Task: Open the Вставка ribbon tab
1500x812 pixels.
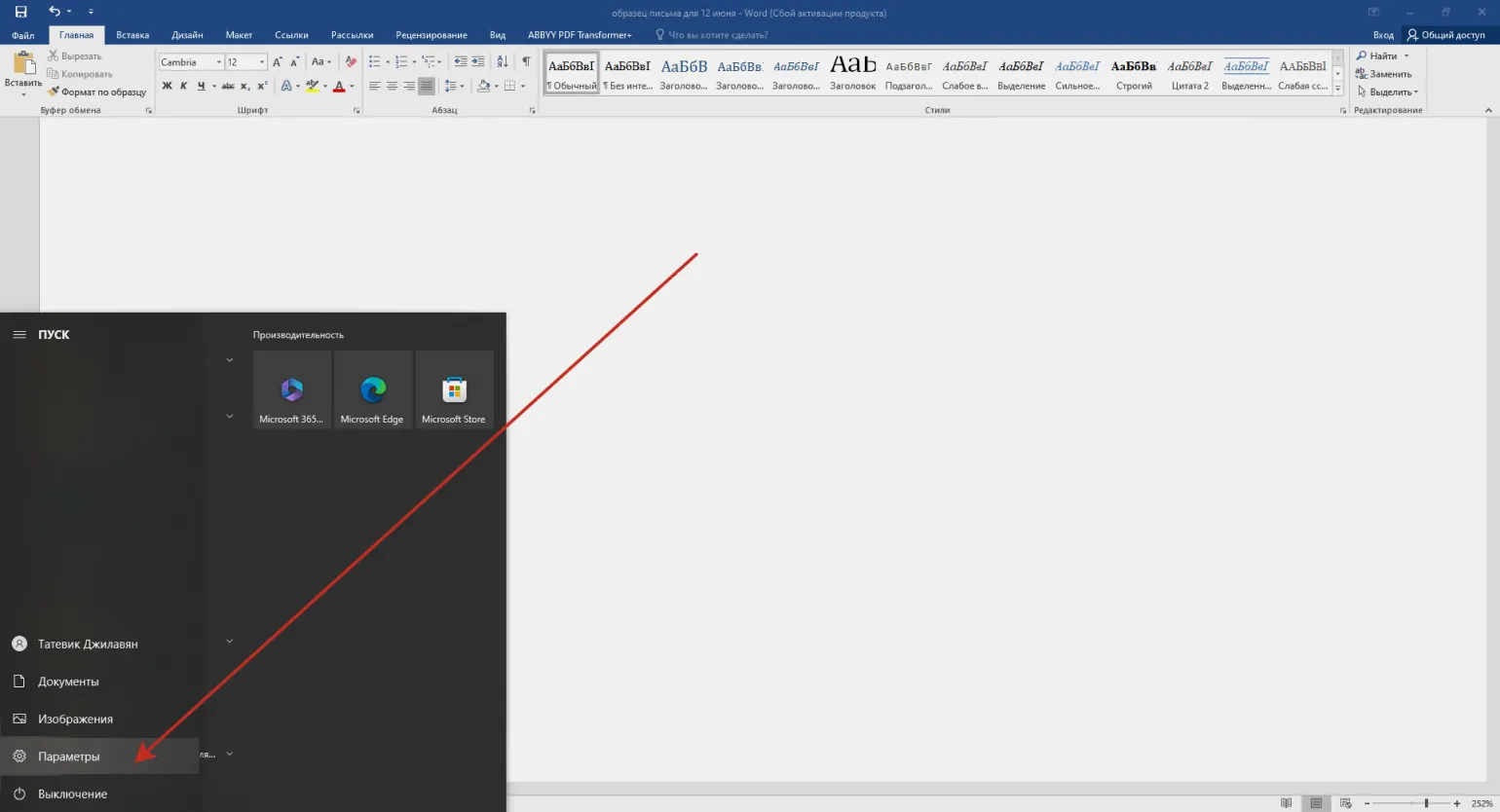Action: click(132, 35)
